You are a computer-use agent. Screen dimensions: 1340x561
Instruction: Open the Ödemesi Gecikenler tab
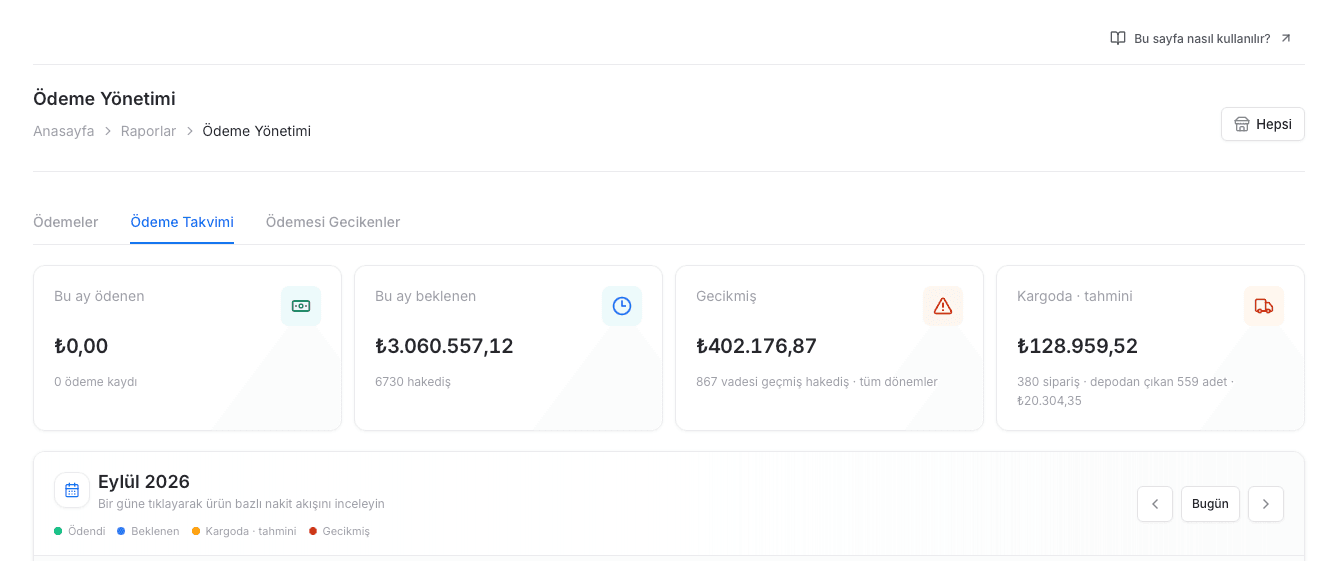coord(333,222)
